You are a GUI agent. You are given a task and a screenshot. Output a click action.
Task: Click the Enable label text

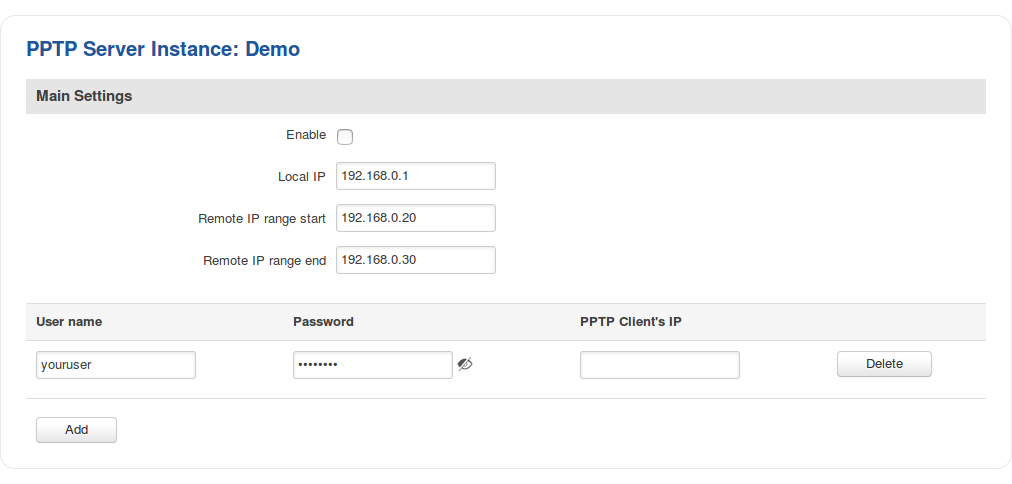306,135
